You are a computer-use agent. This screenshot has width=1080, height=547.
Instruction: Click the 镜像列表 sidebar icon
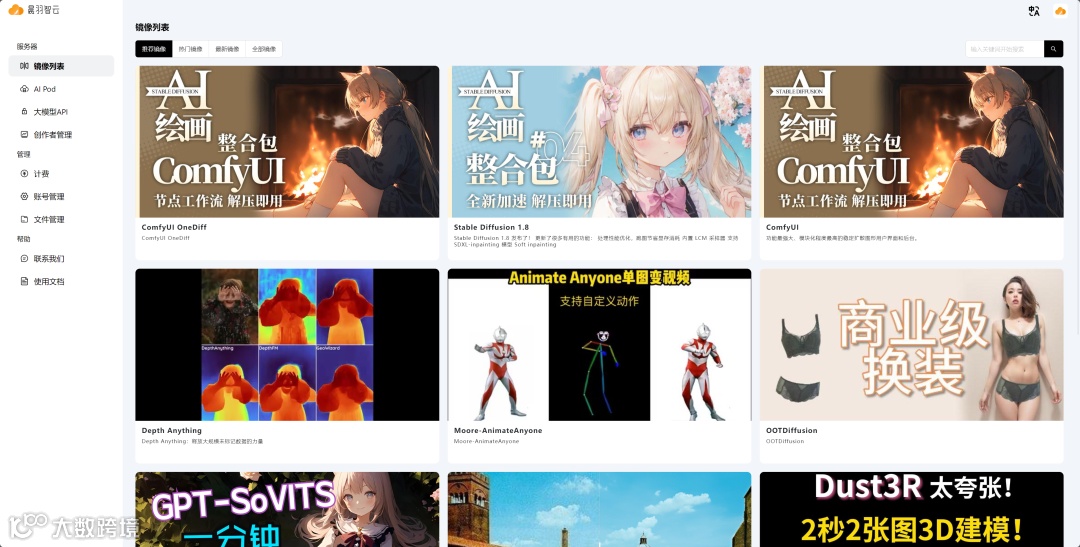click(24, 66)
